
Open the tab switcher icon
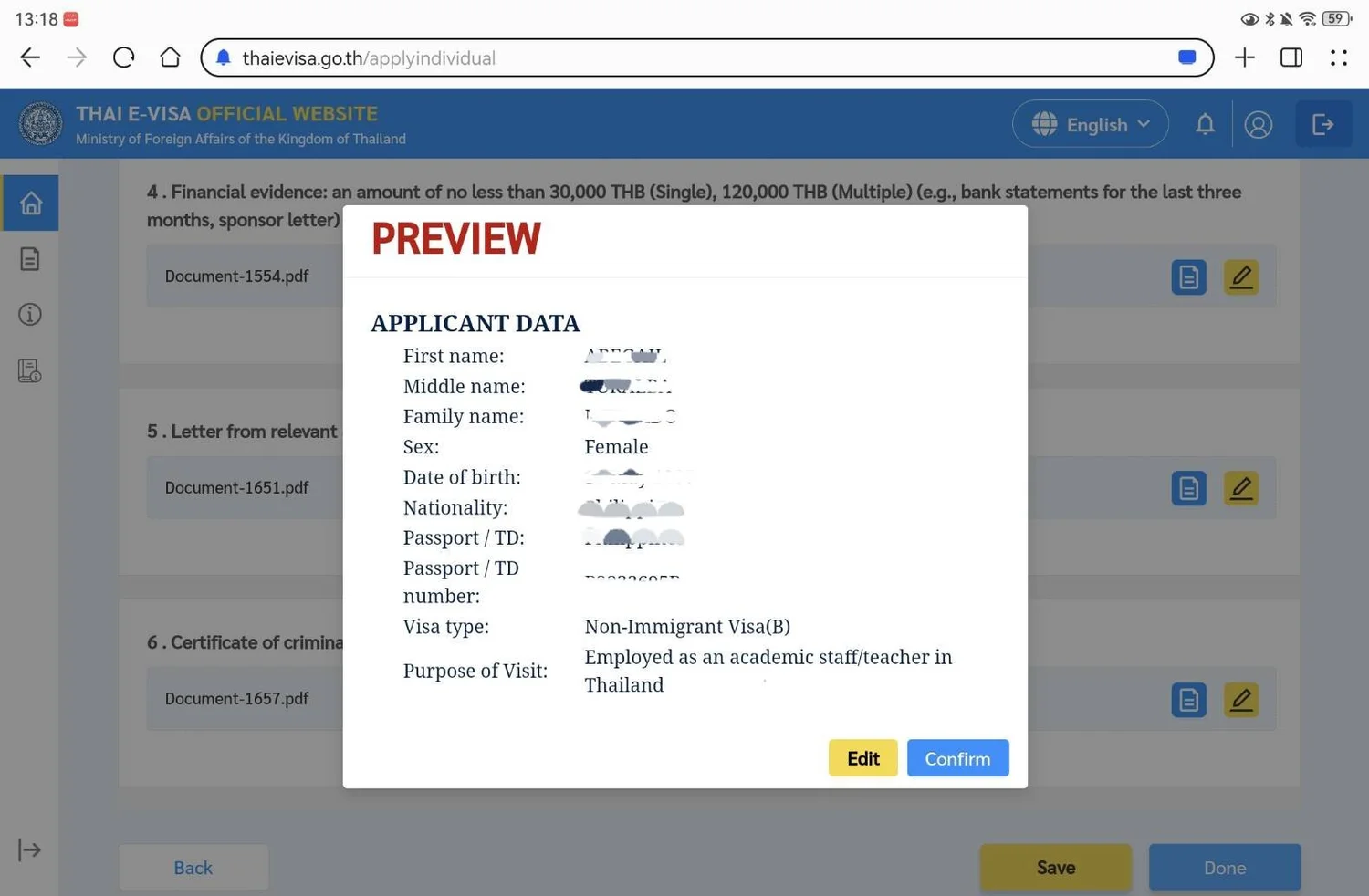click(1291, 57)
